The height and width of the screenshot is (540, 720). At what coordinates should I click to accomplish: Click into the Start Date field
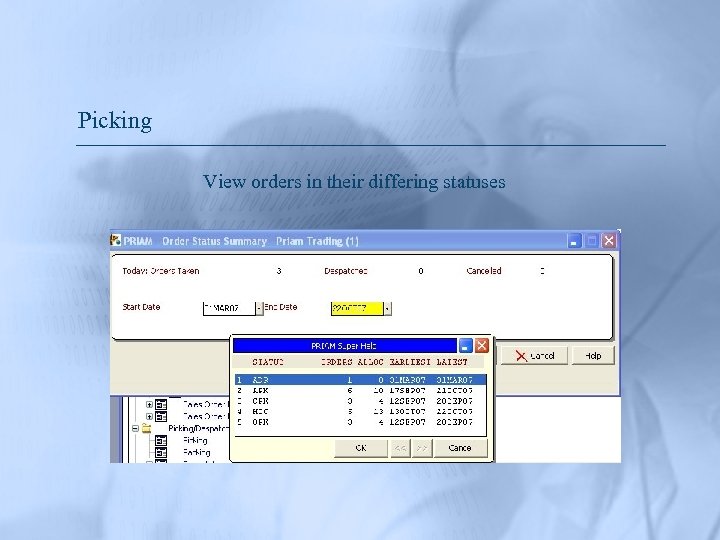tap(229, 308)
